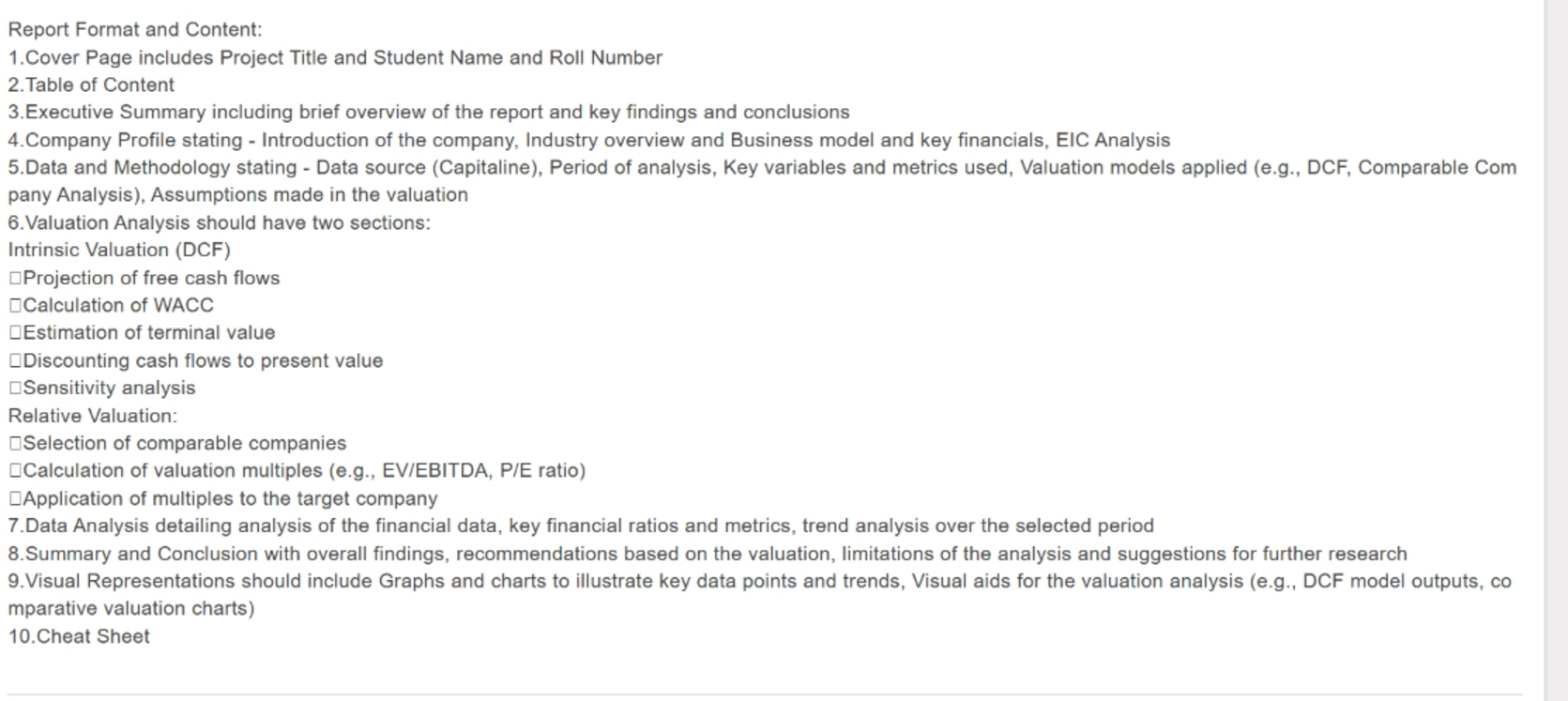Click the box bullet before Estimation of terminal value
Viewport: 1568px width, 701px height.
point(15,333)
